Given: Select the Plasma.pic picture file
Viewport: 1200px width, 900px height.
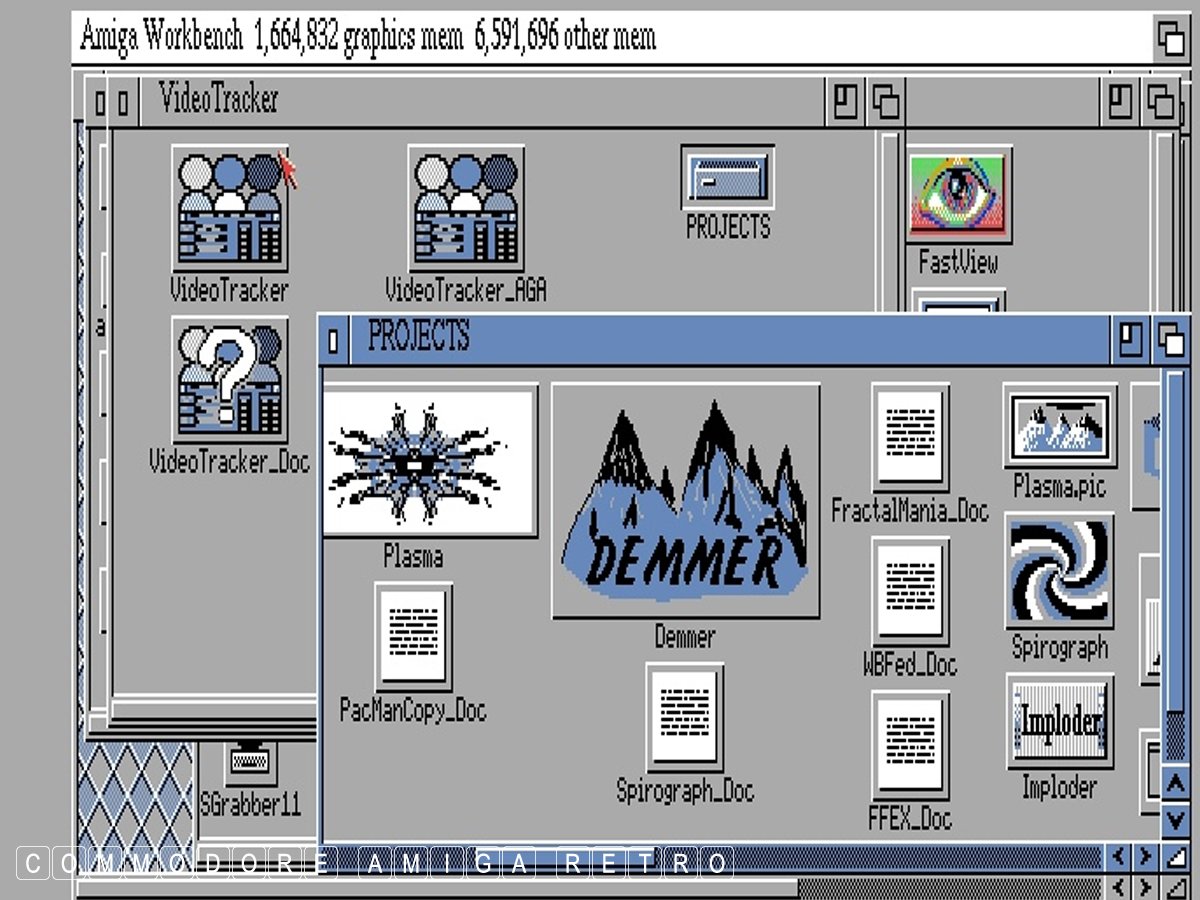Looking at the screenshot, I should click(1059, 426).
